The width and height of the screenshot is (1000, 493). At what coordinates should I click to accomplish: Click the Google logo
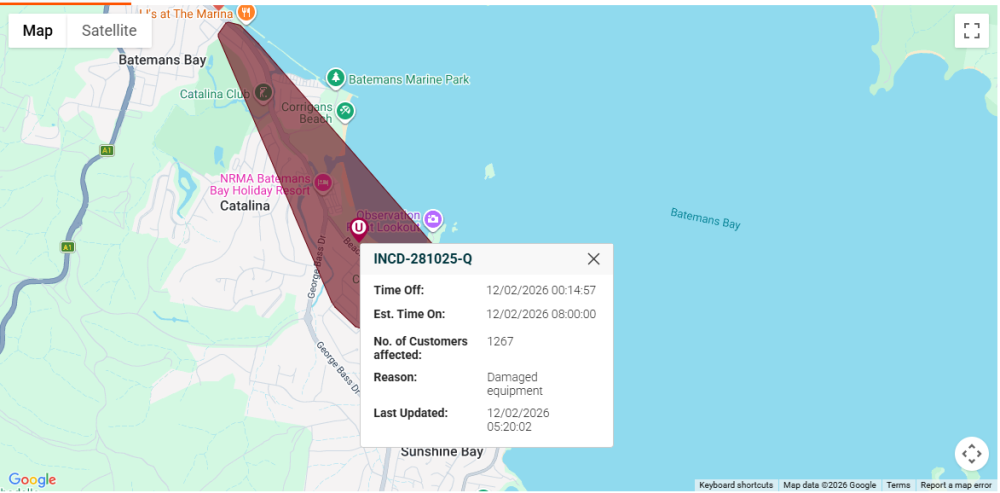(x=32, y=480)
